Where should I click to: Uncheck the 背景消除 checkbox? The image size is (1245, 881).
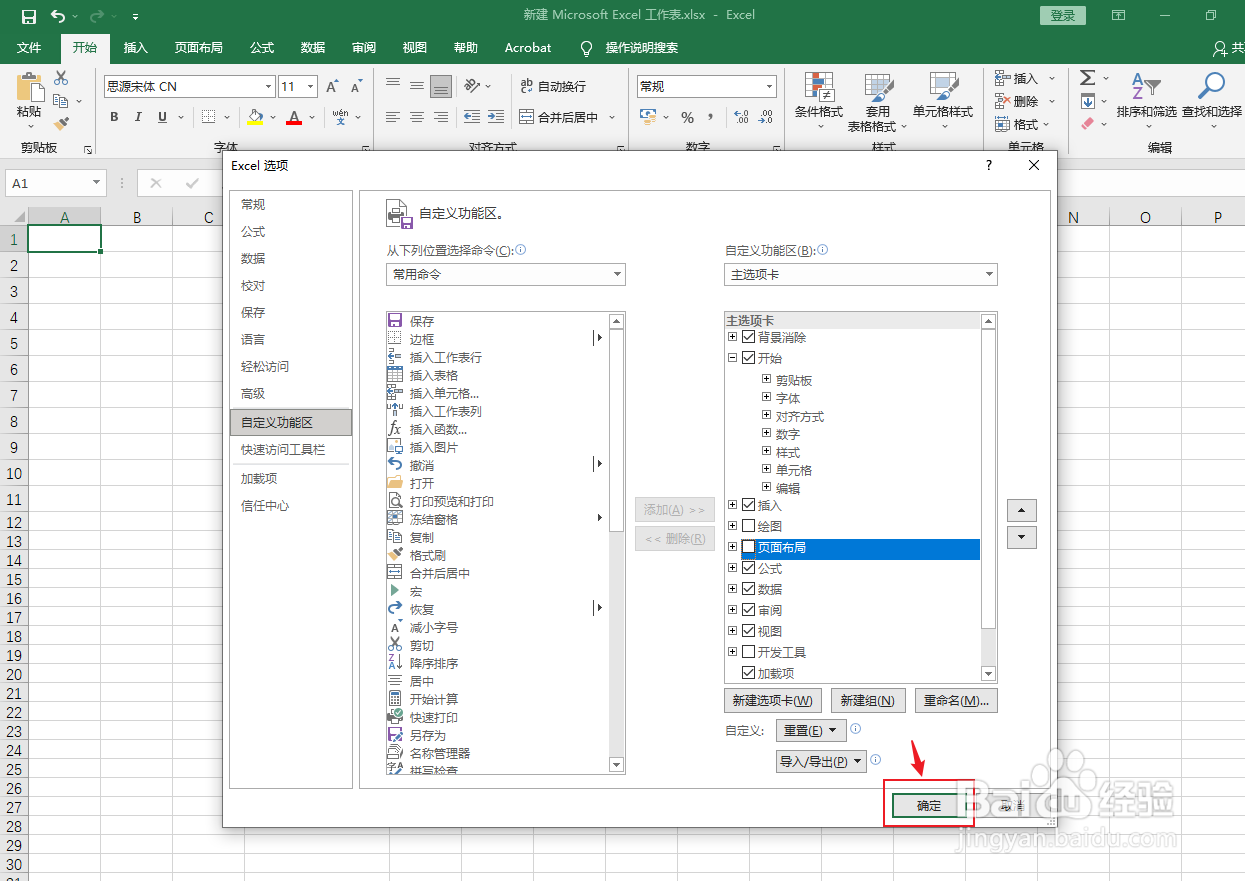[x=749, y=337]
